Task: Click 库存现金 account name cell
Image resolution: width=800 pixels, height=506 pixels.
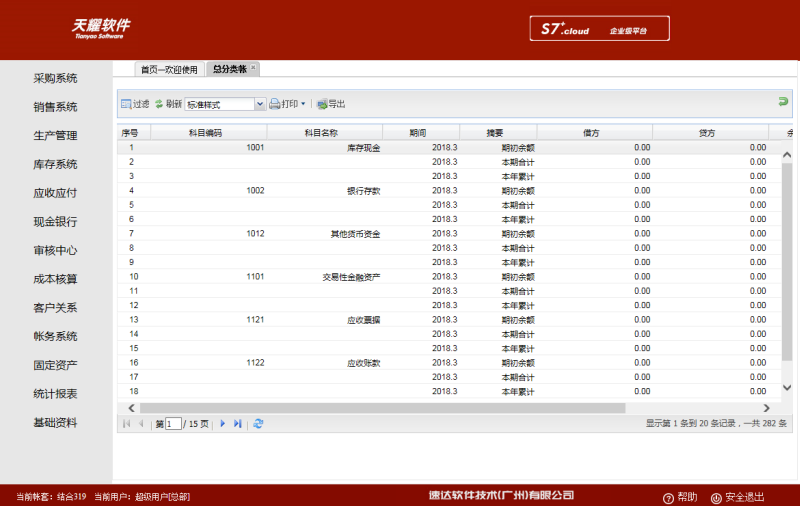Action: coord(324,147)
